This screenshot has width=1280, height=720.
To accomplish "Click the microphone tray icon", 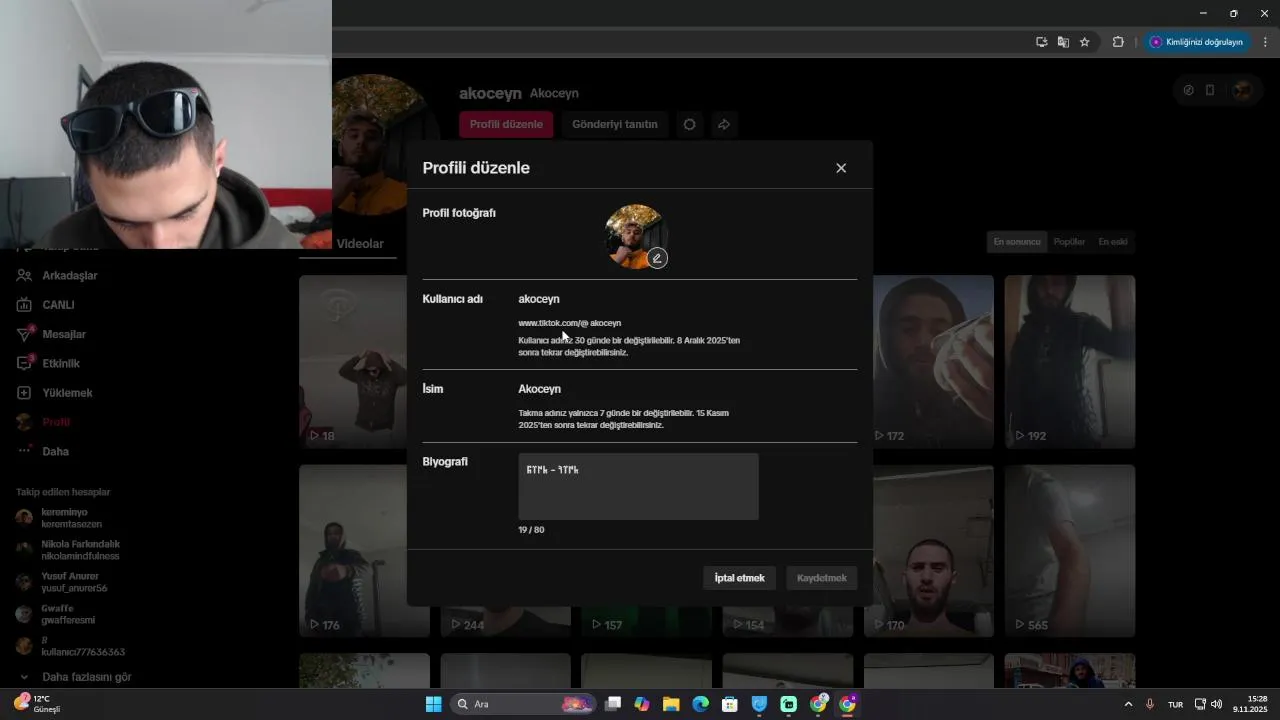I will [1150, 704].
